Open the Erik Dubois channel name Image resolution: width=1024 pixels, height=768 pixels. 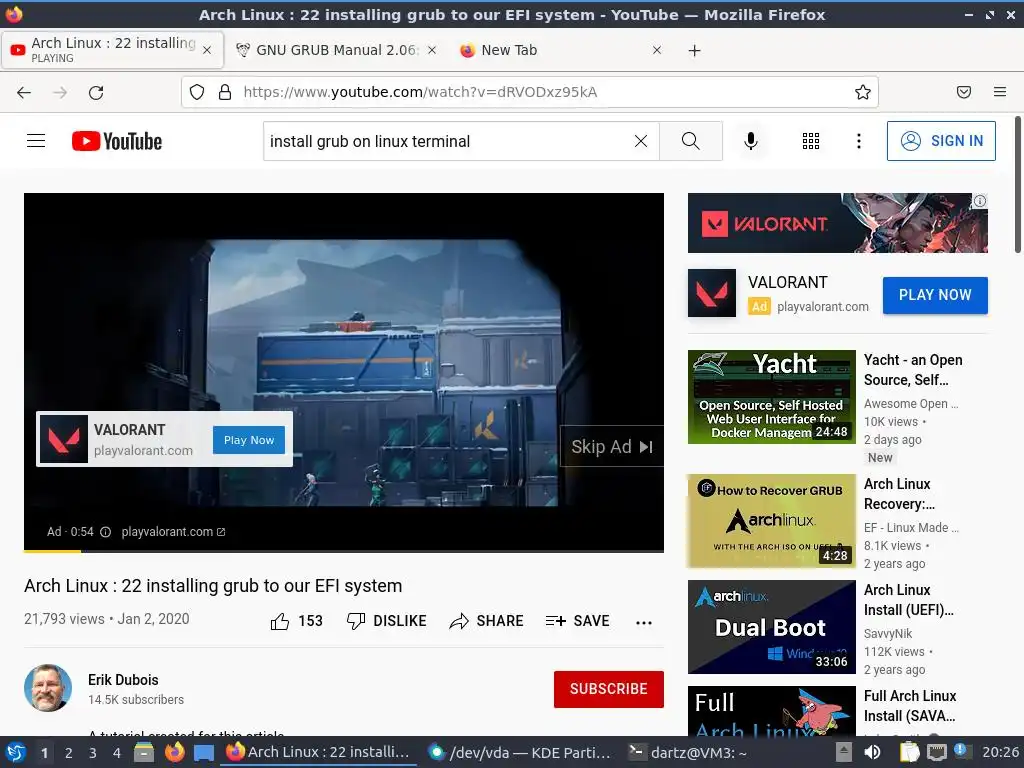(123, 680)
